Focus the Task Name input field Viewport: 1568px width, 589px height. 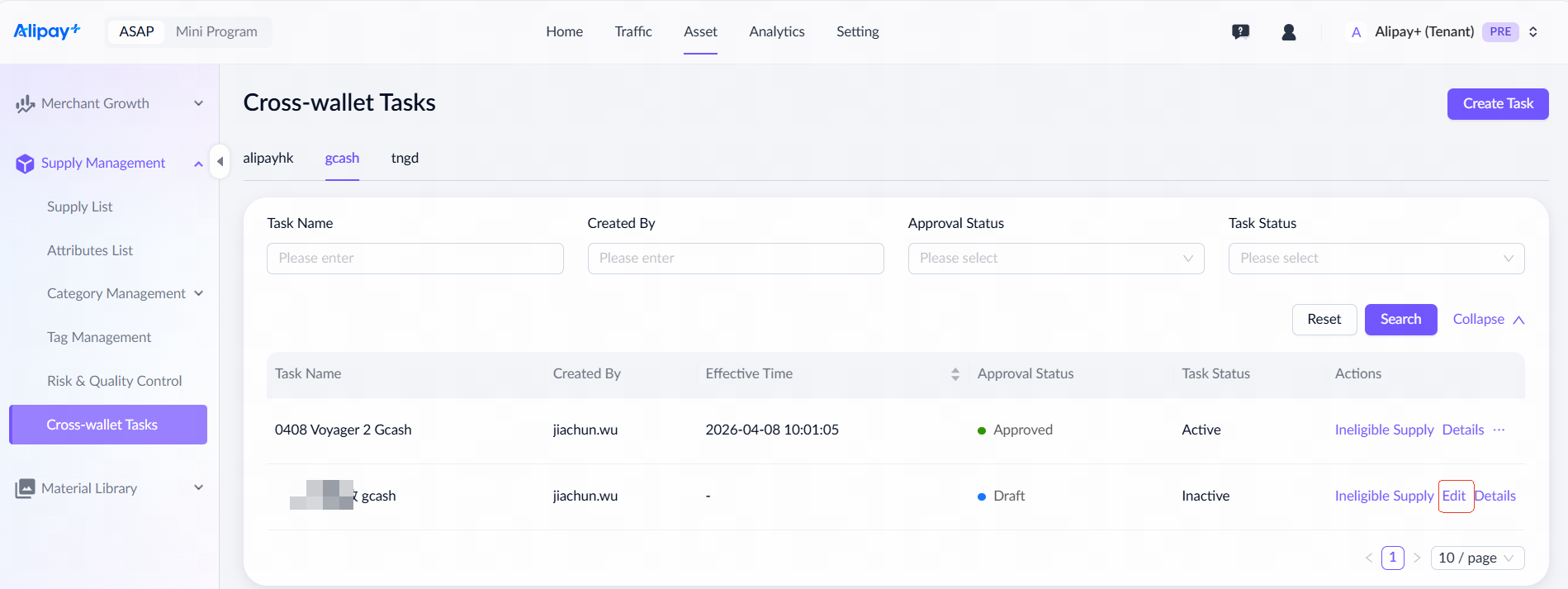point(415,259)
